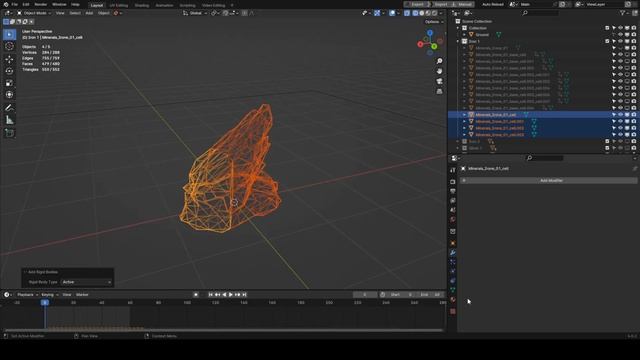Toggle X-ray mode
This screenshot has height=360, width=640.
pos(407,13)
